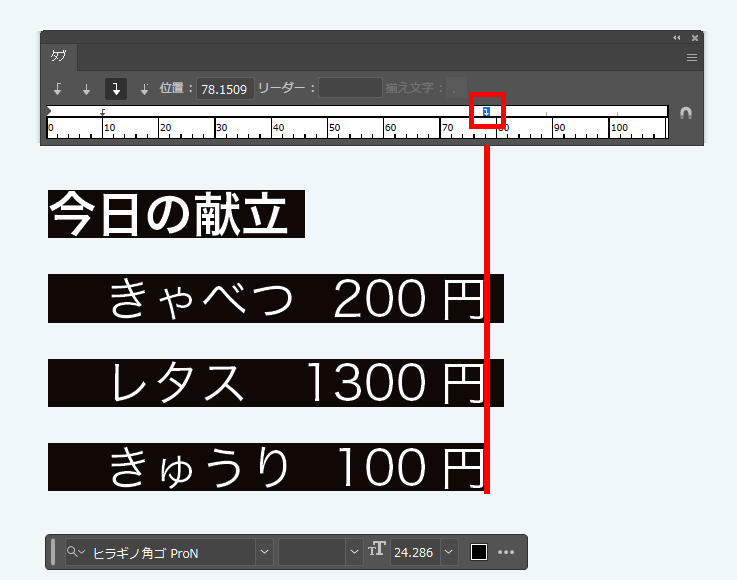Switch to the タブ panel tab
The image size is (737, 580).
click(x=59, y=56)
